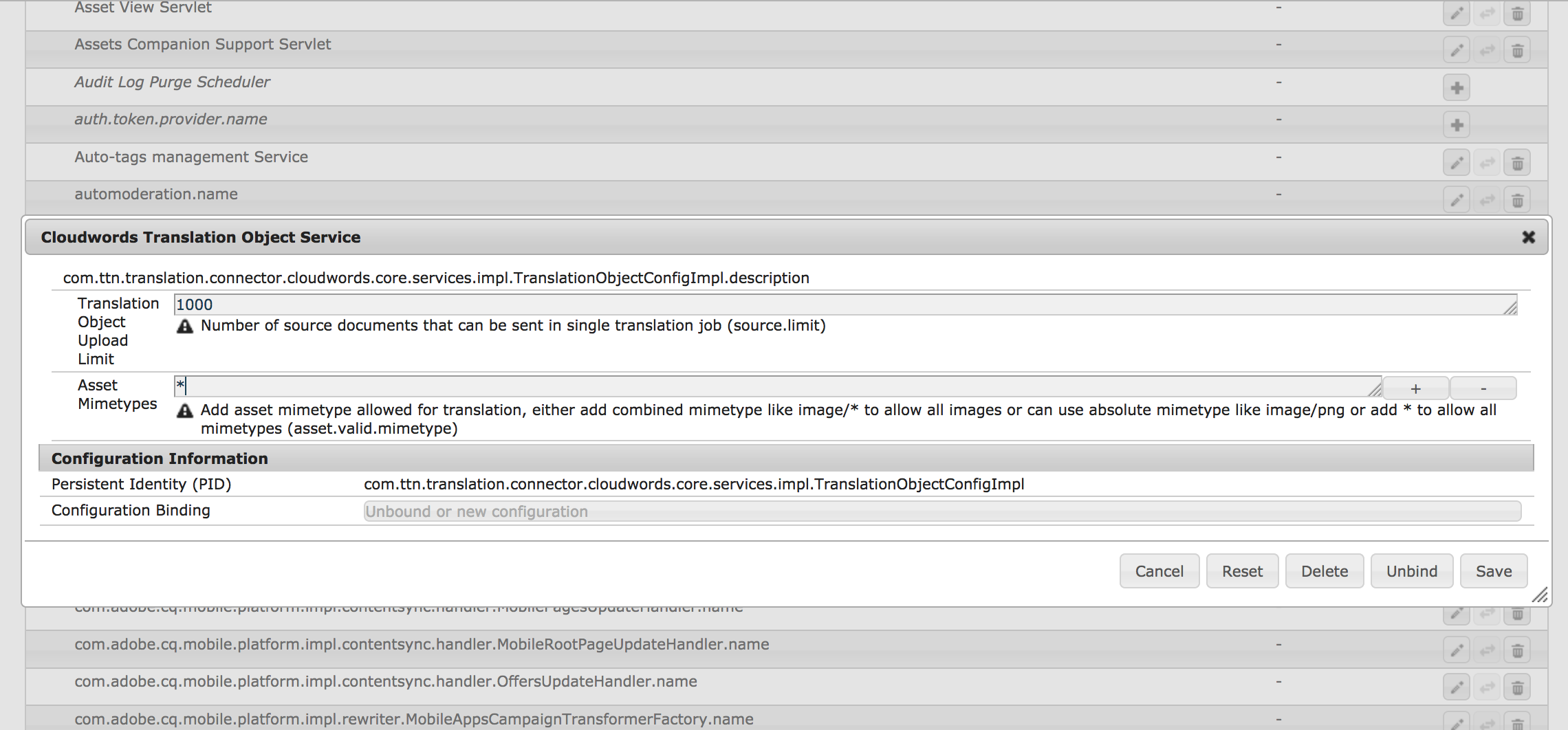Add new Audit Log Purge Scheduler configuration
Screen dimensions: 1568x730
(1456, 88)
